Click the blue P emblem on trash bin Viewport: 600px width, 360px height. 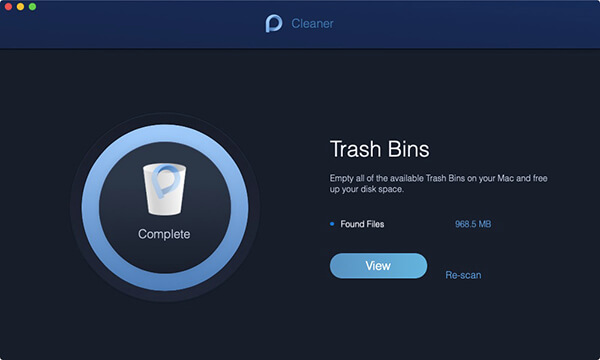click(x=165, y=180)
